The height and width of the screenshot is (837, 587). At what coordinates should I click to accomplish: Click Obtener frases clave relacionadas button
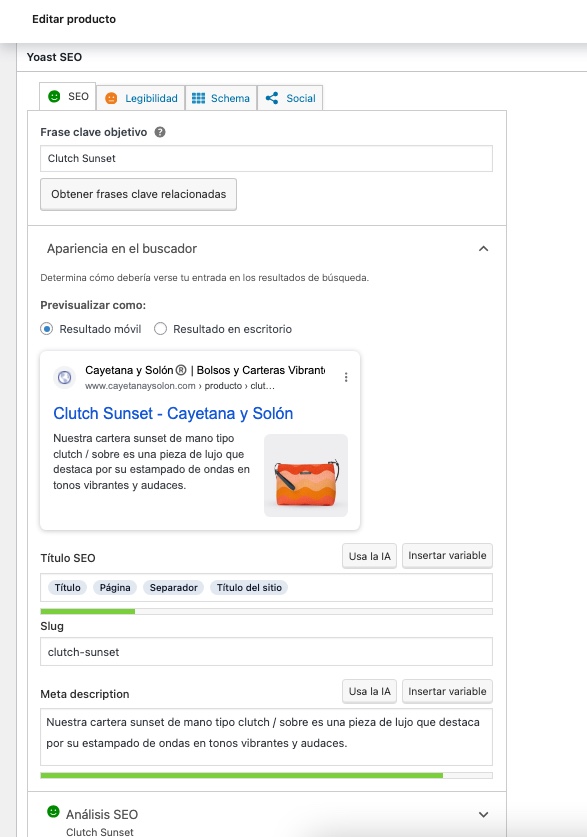click(139, 194)
